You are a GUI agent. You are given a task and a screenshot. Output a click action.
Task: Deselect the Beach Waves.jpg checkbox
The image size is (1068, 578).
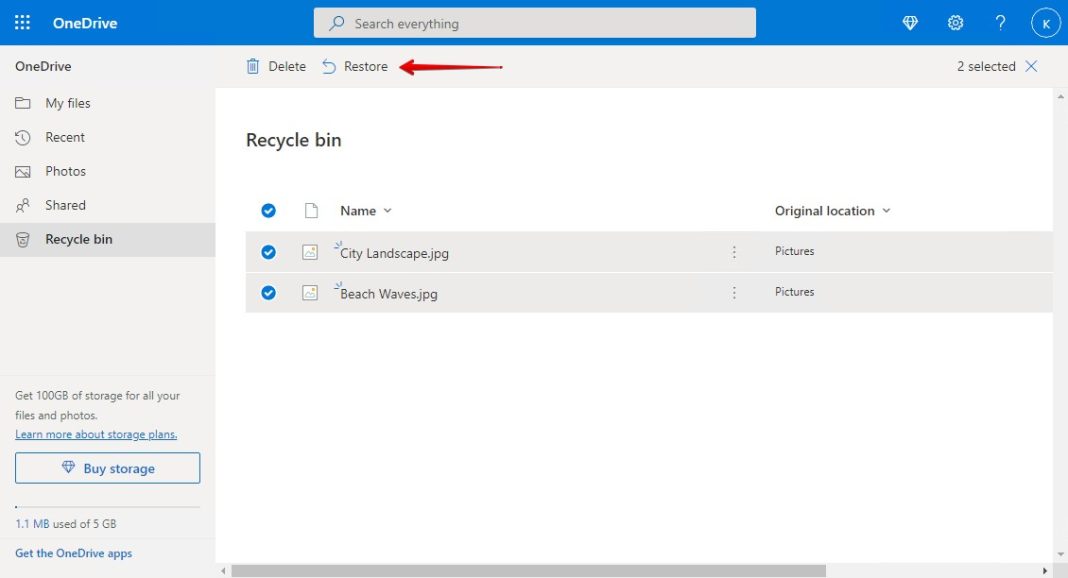pos(268,293)
